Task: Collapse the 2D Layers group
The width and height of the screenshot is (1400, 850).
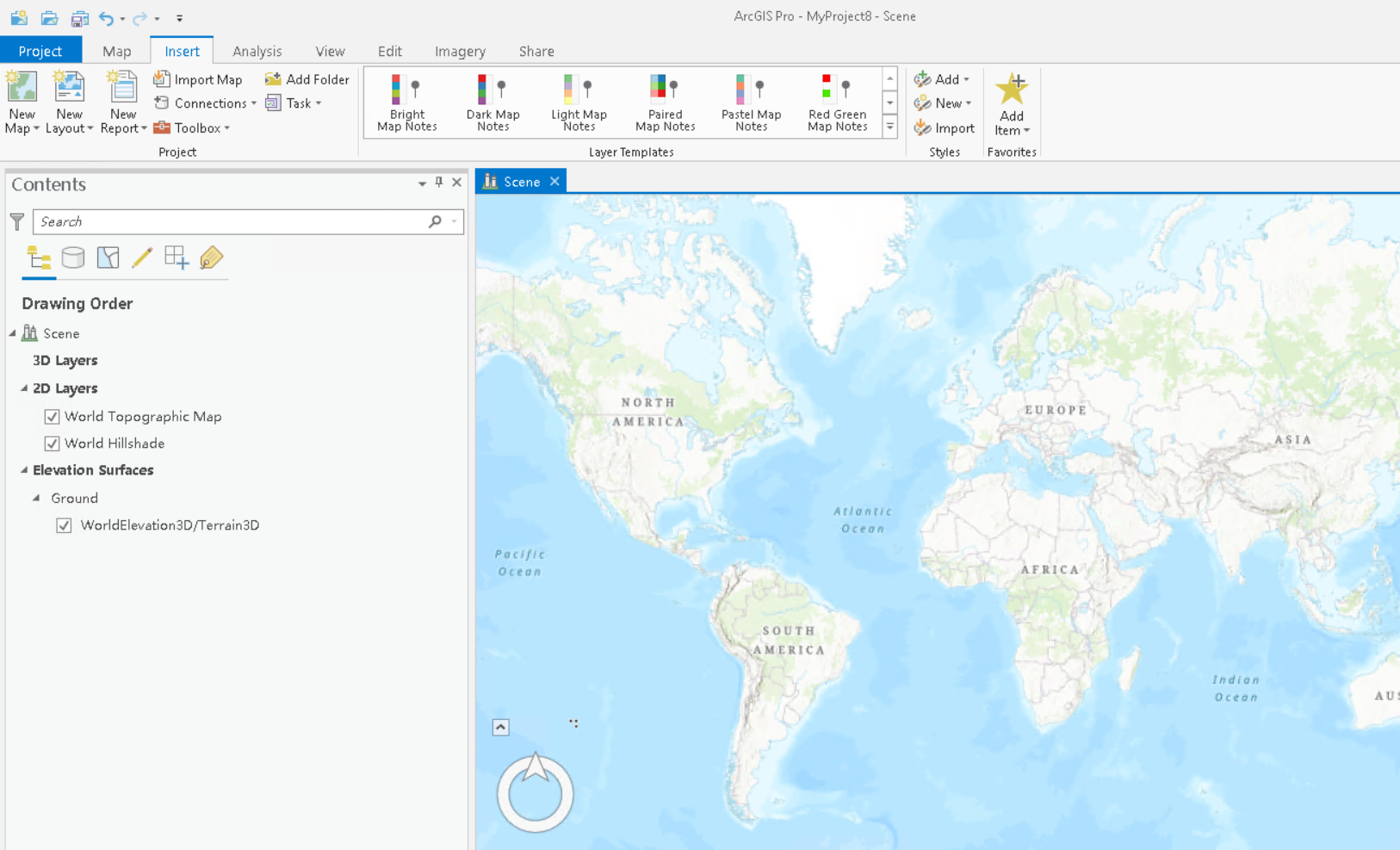Action: tap(24, 388)
